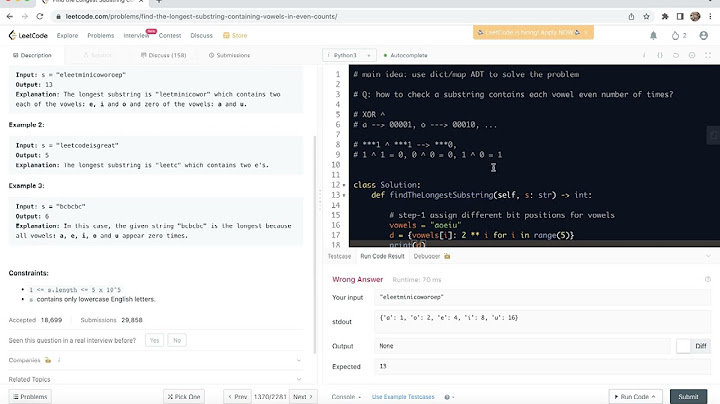The height and width of the screenshot is (404, 720).
Task: Click the panel divider drag handle
Action: click(320, 200)
